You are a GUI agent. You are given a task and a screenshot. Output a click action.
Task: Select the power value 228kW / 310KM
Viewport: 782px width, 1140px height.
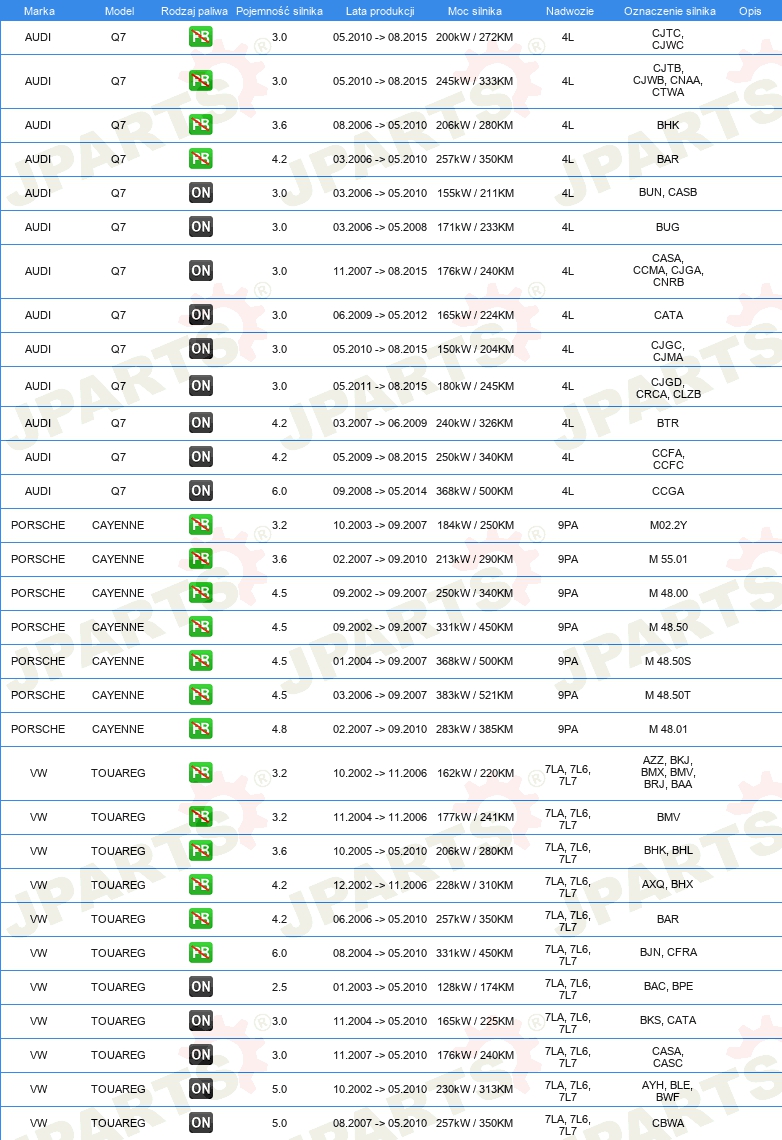point(475,885)
